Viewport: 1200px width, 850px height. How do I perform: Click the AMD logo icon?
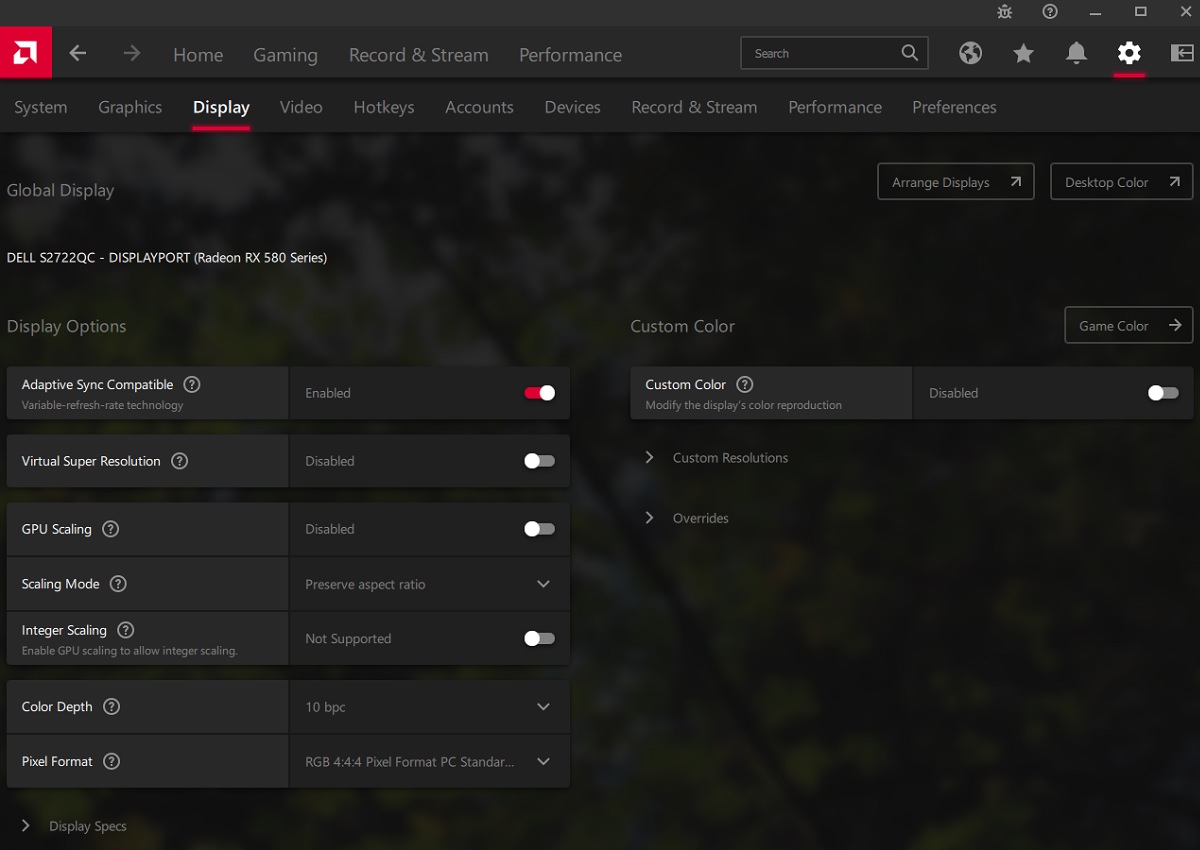25,53
